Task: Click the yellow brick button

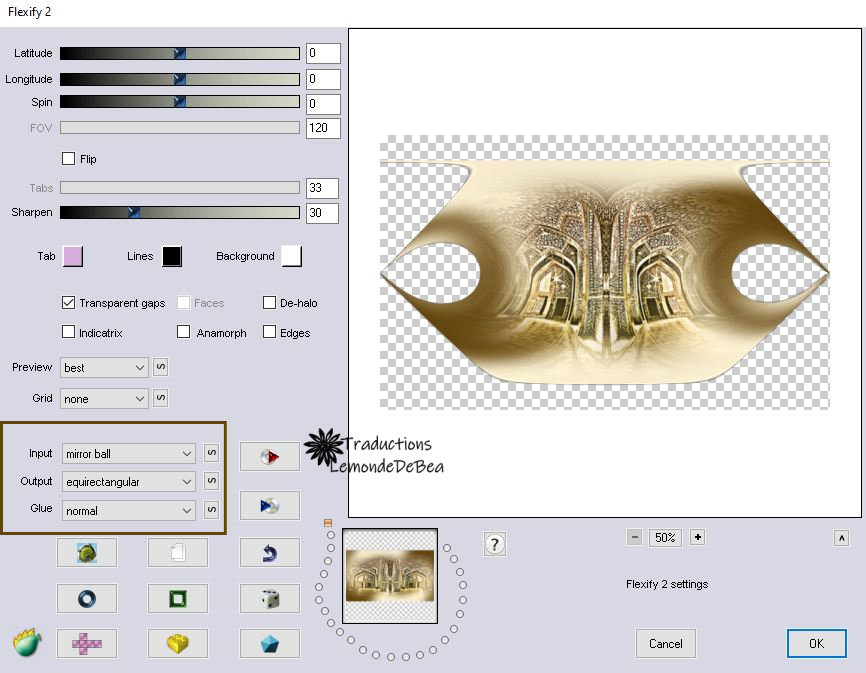Action: (178, 643)
